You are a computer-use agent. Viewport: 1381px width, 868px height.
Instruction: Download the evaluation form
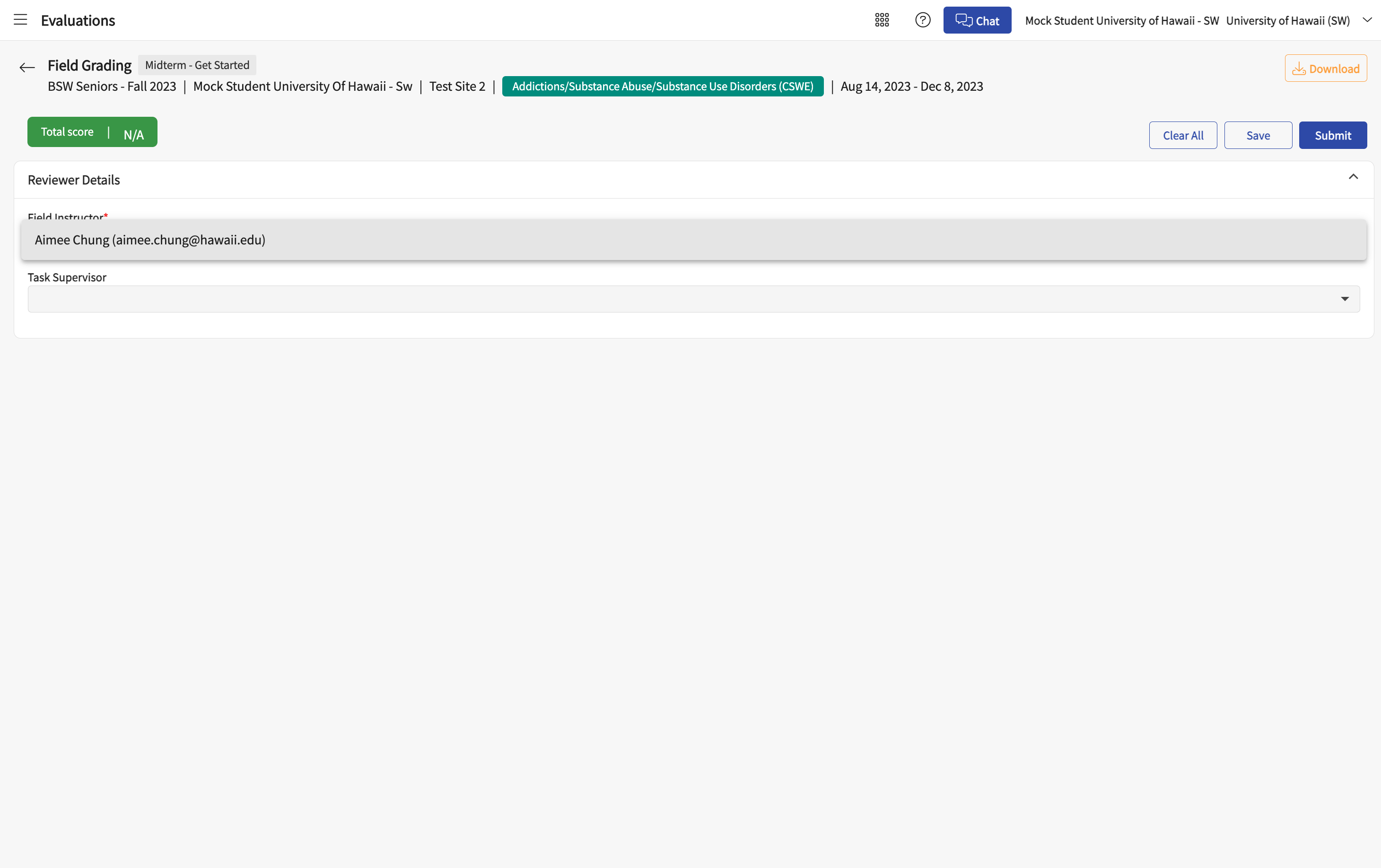click(1326, 68)
